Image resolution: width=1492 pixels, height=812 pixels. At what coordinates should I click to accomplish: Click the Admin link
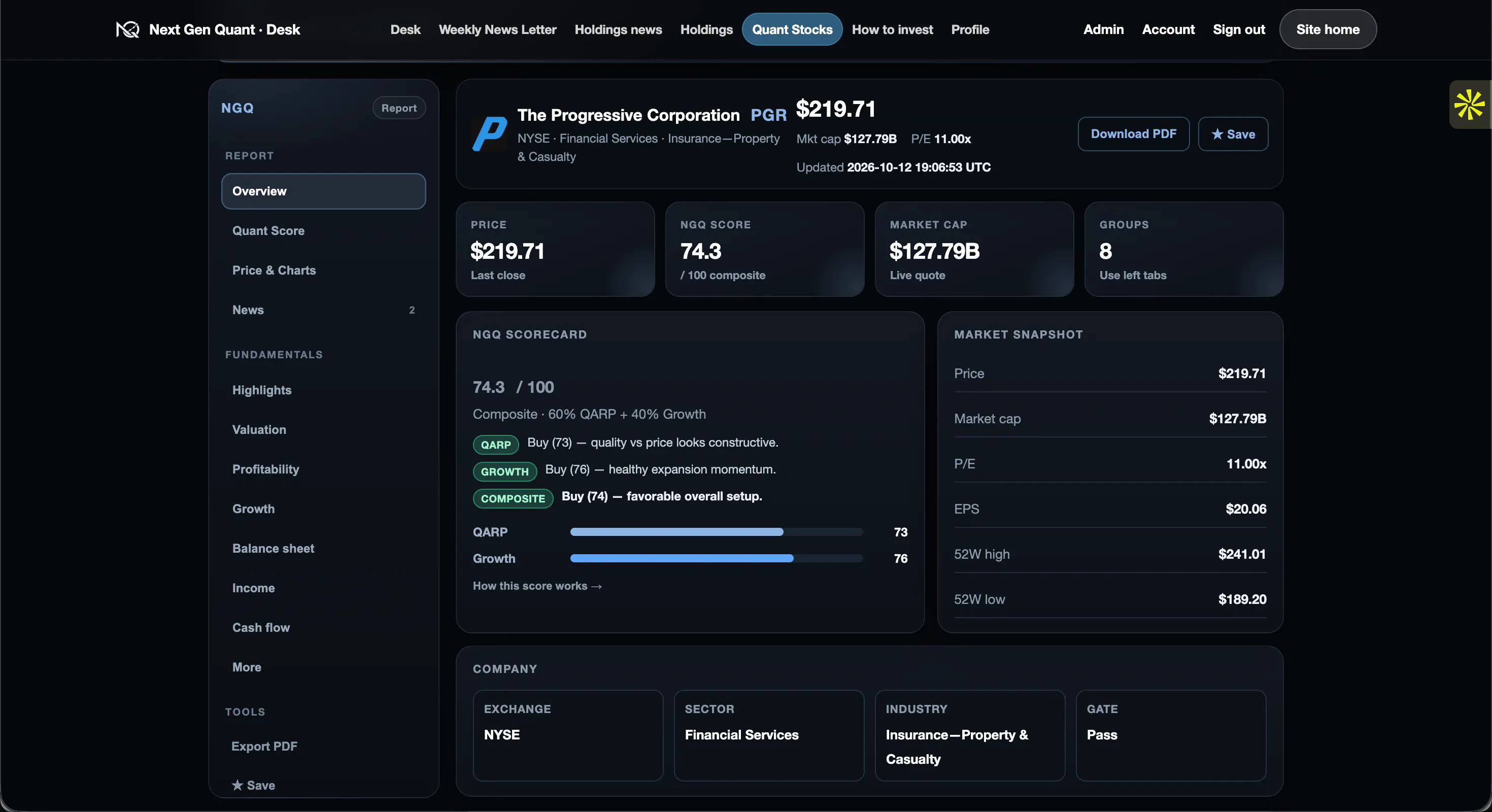click(1103, 29)
